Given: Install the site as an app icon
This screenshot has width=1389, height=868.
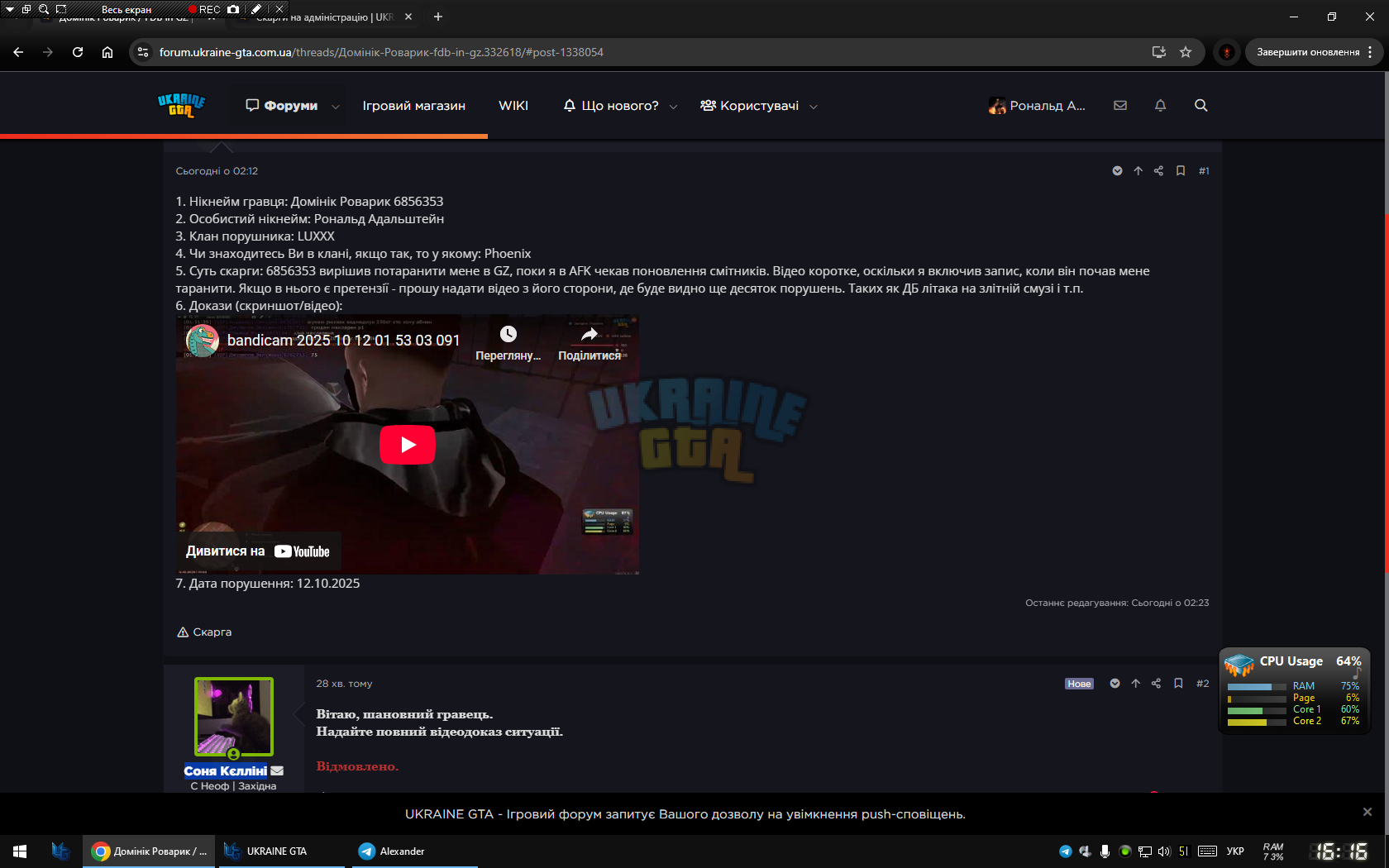Looking at the screenshot, I should (x=1159, y=52).
